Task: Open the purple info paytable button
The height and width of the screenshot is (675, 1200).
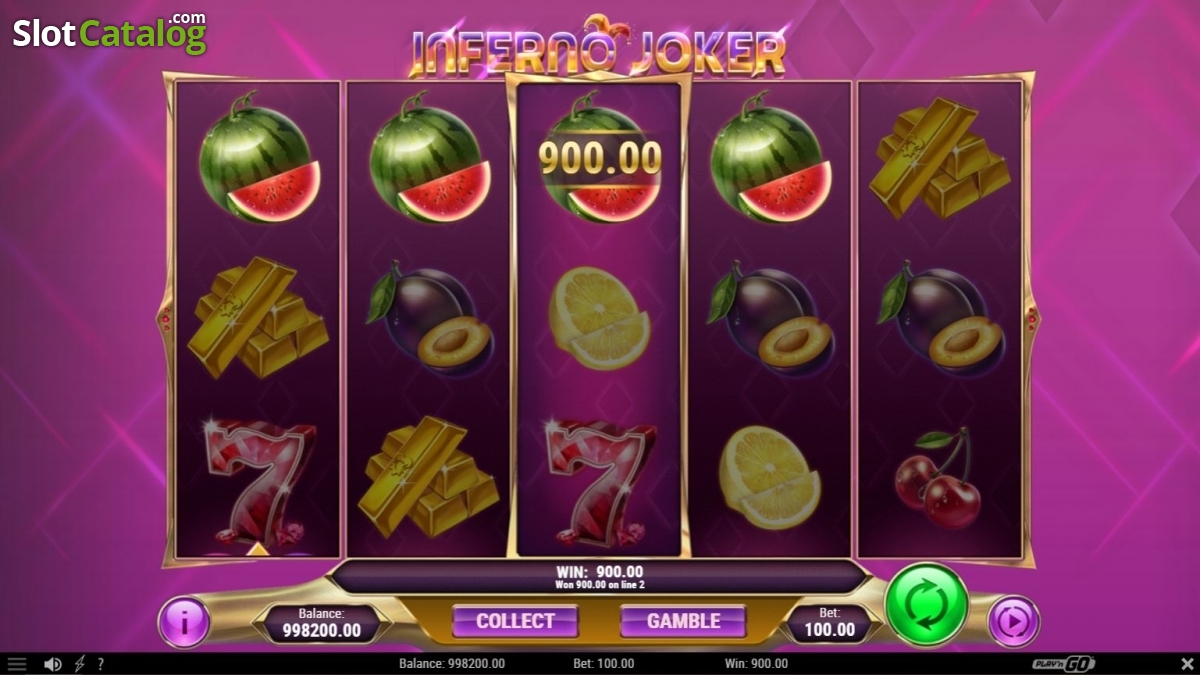Action: (x=185, y=621)
